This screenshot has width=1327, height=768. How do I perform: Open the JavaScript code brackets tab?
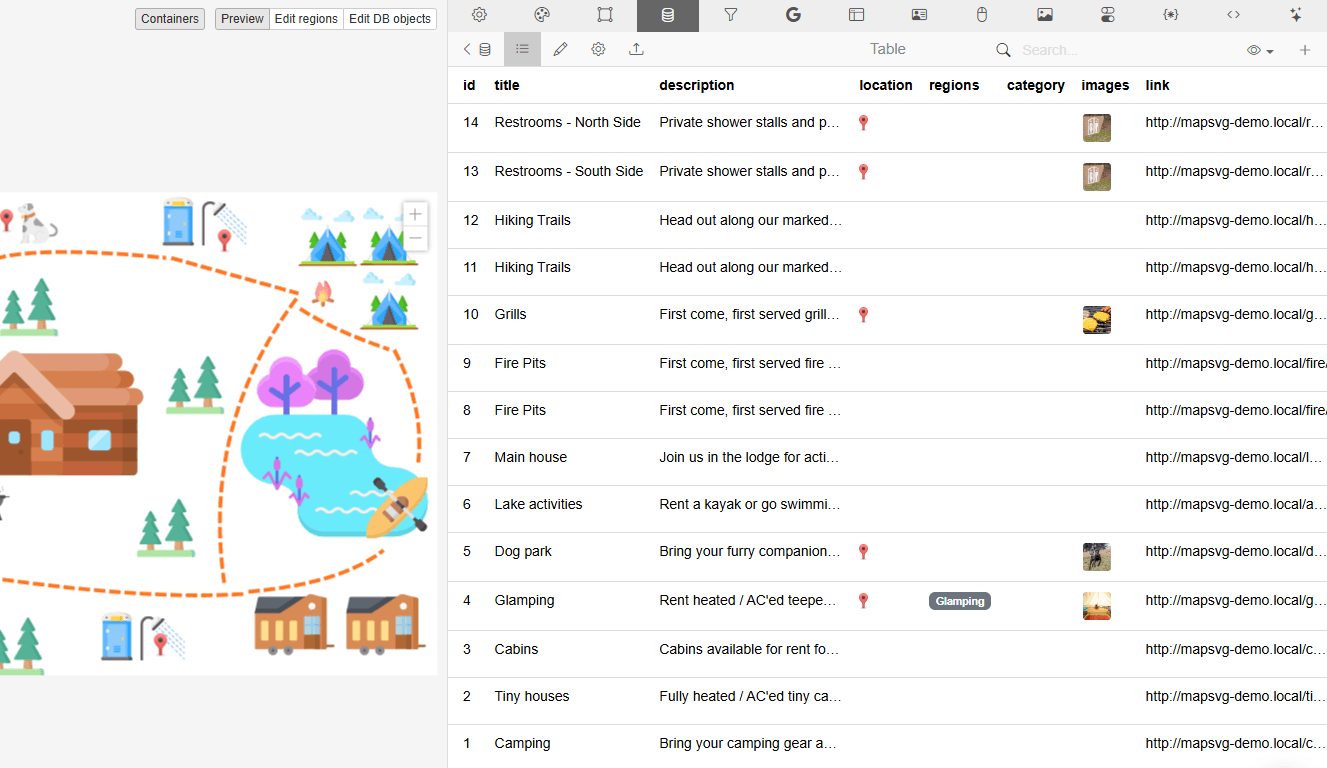point(1233,15)
